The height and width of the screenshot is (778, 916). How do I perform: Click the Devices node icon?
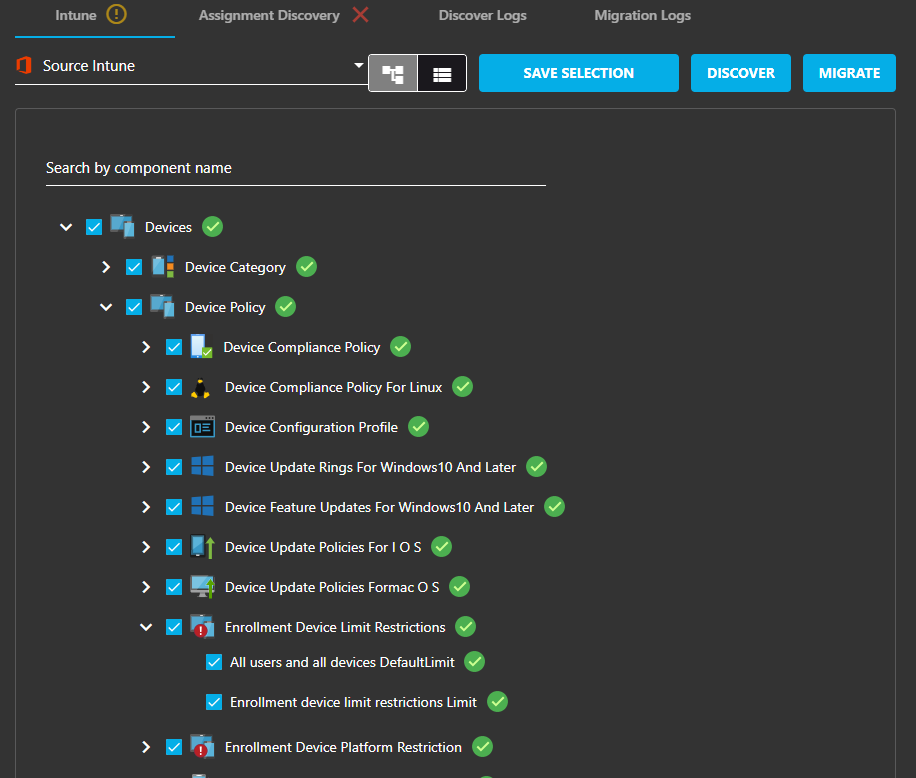(123, 227)
